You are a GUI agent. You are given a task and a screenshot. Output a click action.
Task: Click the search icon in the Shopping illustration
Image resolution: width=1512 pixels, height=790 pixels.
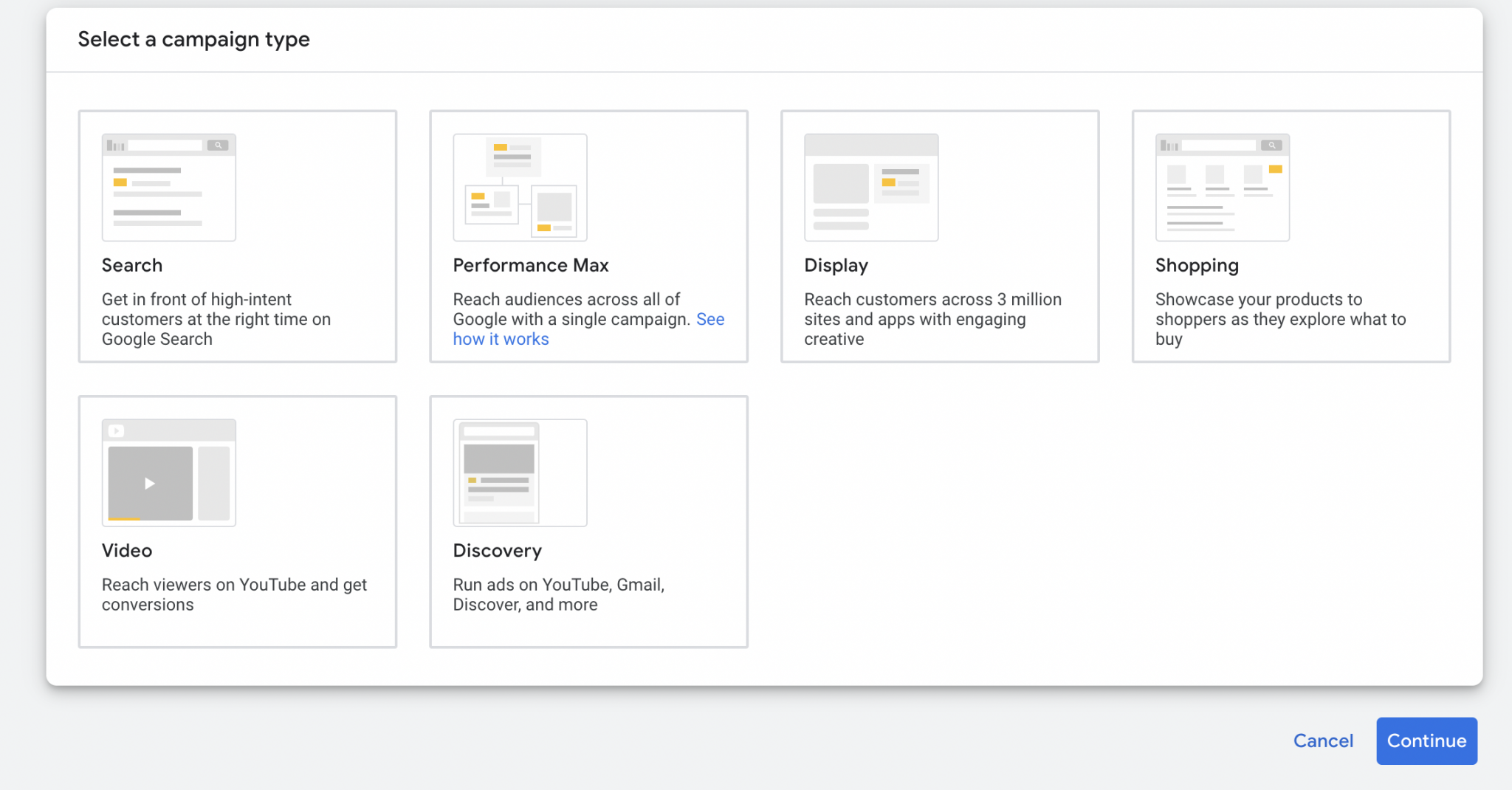[1271, 145]
